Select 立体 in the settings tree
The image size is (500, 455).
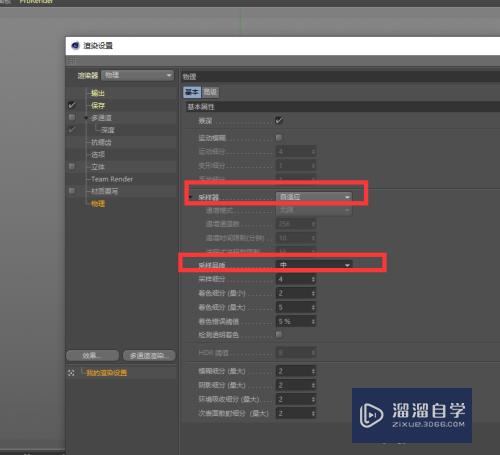98,167
